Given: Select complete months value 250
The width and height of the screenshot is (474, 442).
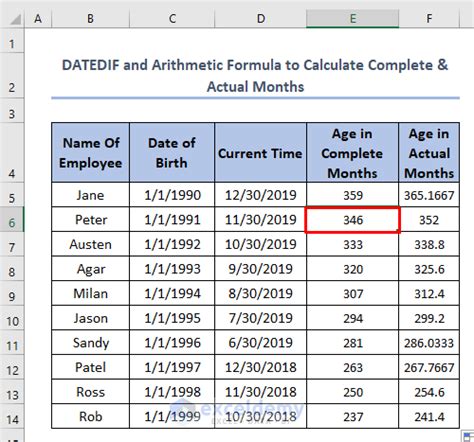Looking at the screenshot, I should point(352,392).
